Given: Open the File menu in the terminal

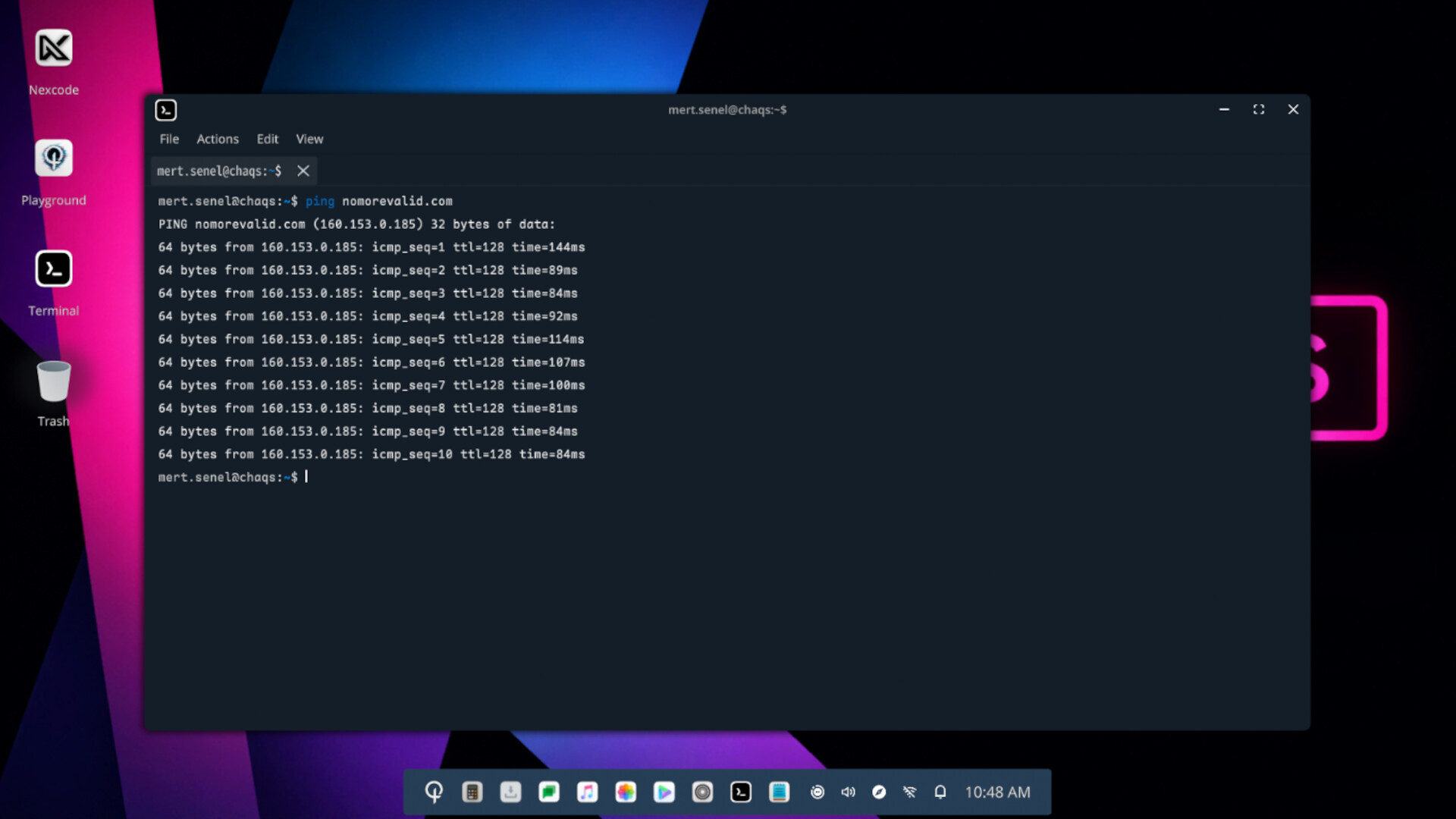Looking at the screenshot, I should tap(168, 139).
